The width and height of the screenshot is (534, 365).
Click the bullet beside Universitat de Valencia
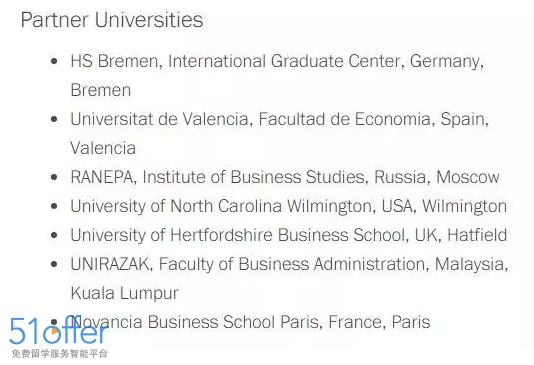pos(54,119)
